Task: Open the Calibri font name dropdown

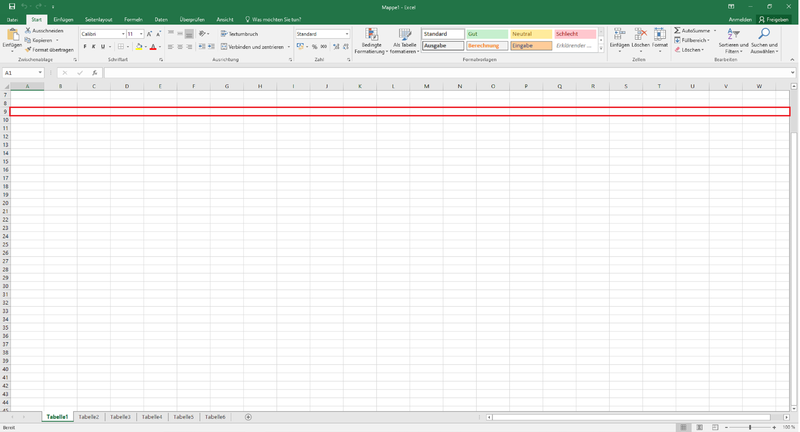Action: pyautogui.click(x=123, y=34)
